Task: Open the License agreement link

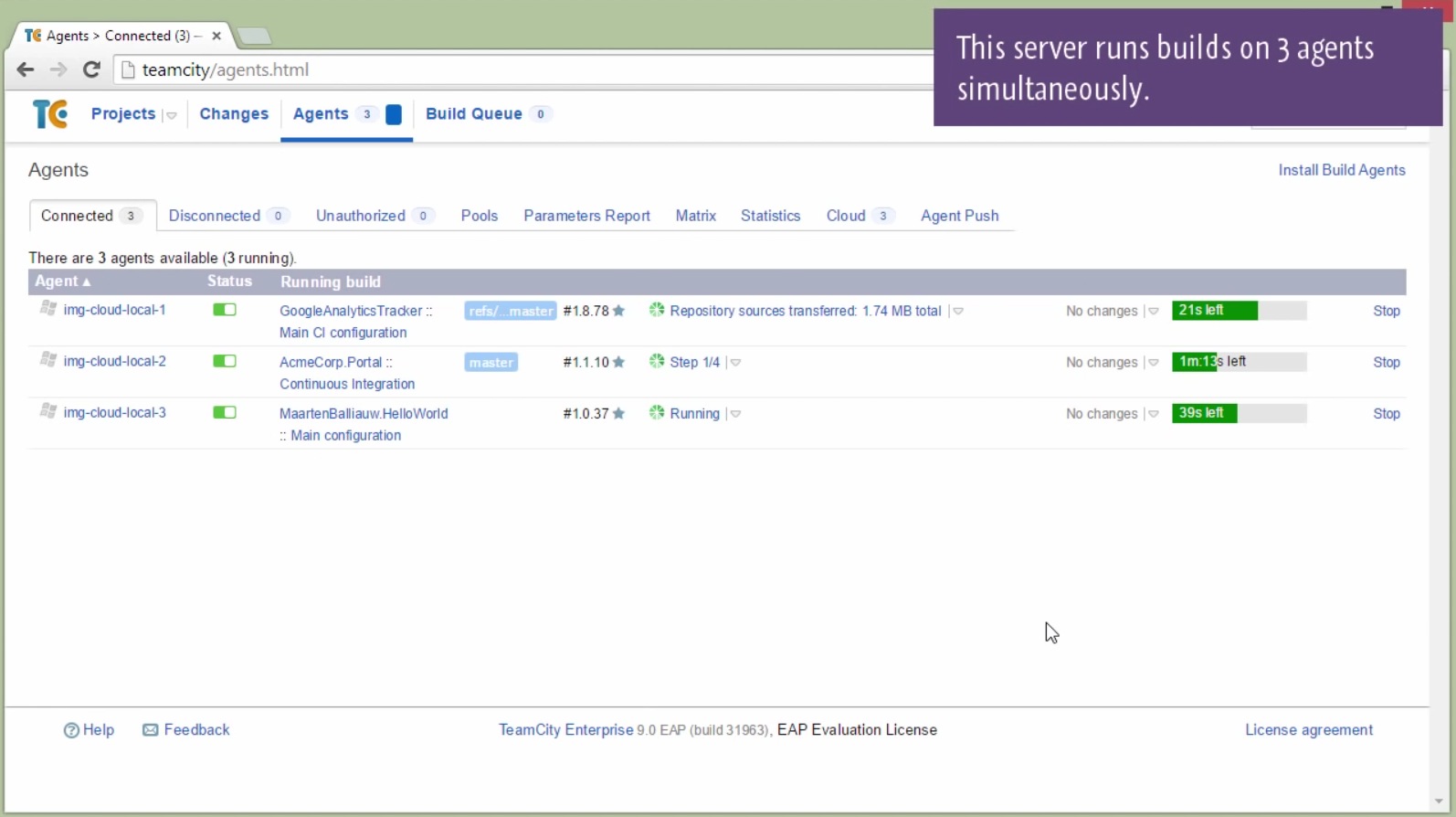Action: click(1309, 730)
